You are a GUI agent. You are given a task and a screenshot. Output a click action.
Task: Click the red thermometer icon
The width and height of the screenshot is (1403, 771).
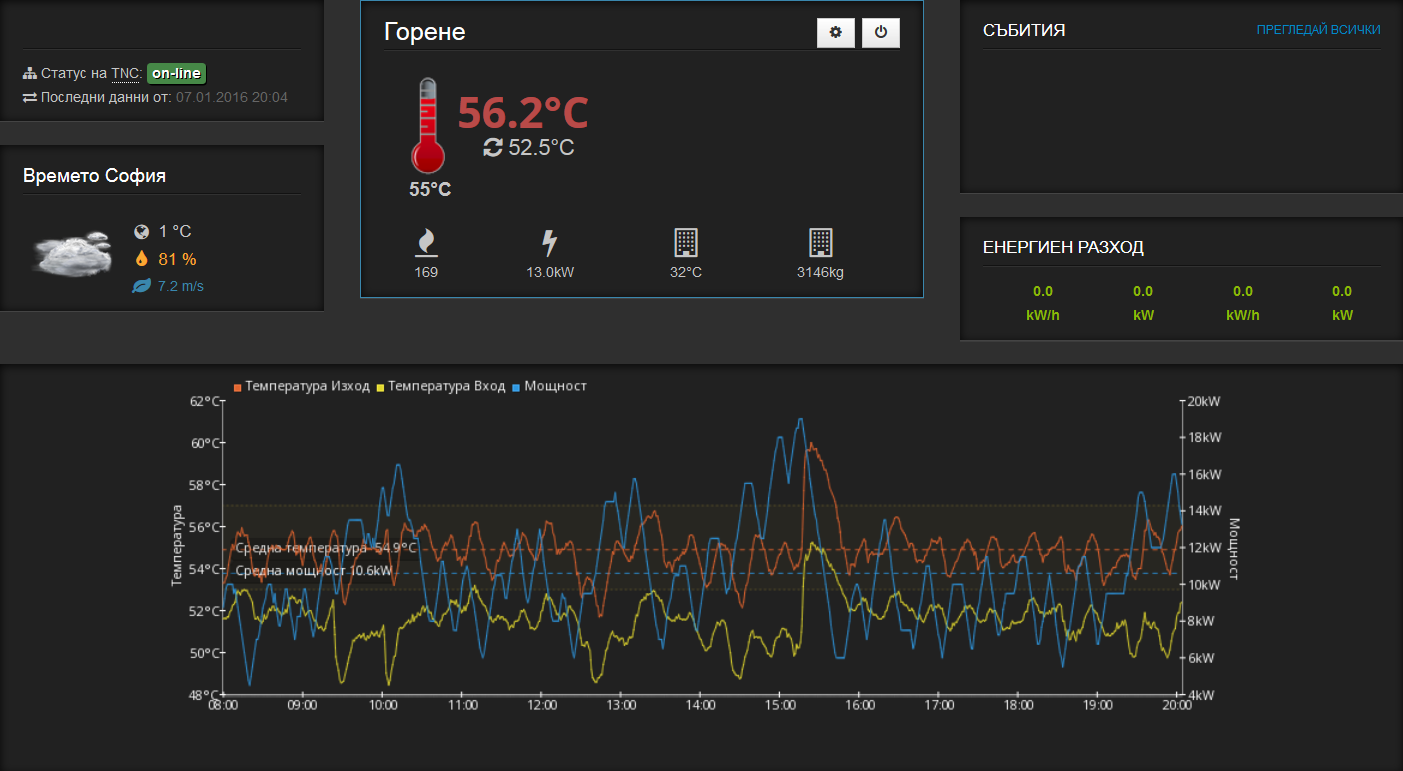pos(427,127)
